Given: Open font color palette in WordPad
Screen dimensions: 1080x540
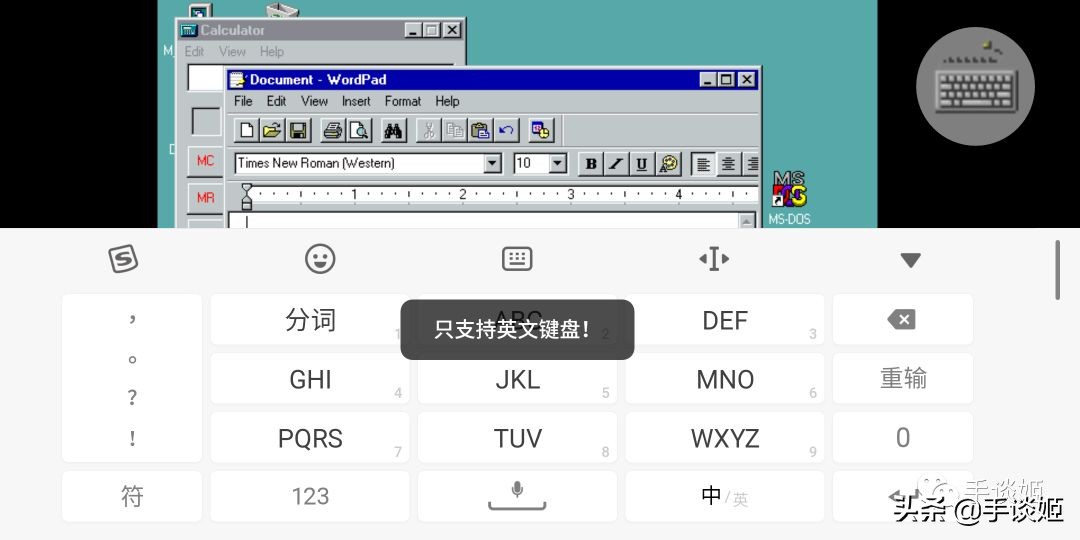Looking at the screenshot, I should (x=667, y=164).
